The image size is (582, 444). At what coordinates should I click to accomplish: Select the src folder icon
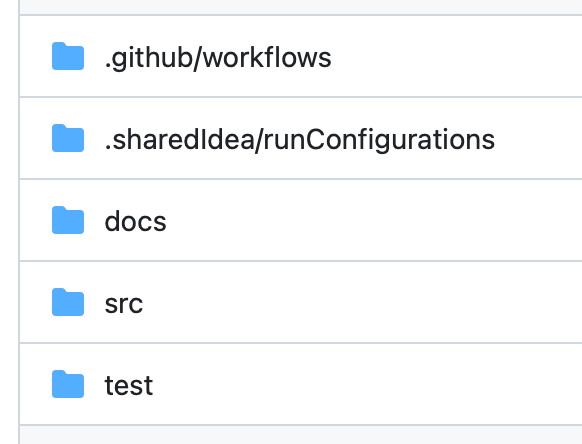coord(68,303)
